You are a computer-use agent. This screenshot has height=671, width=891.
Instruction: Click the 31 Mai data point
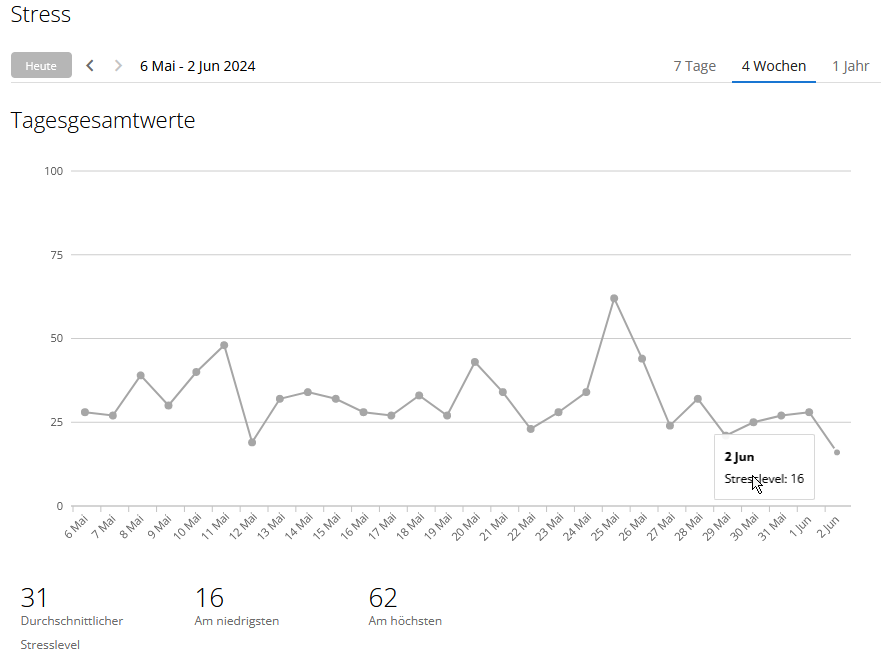[x=781, y=415]
